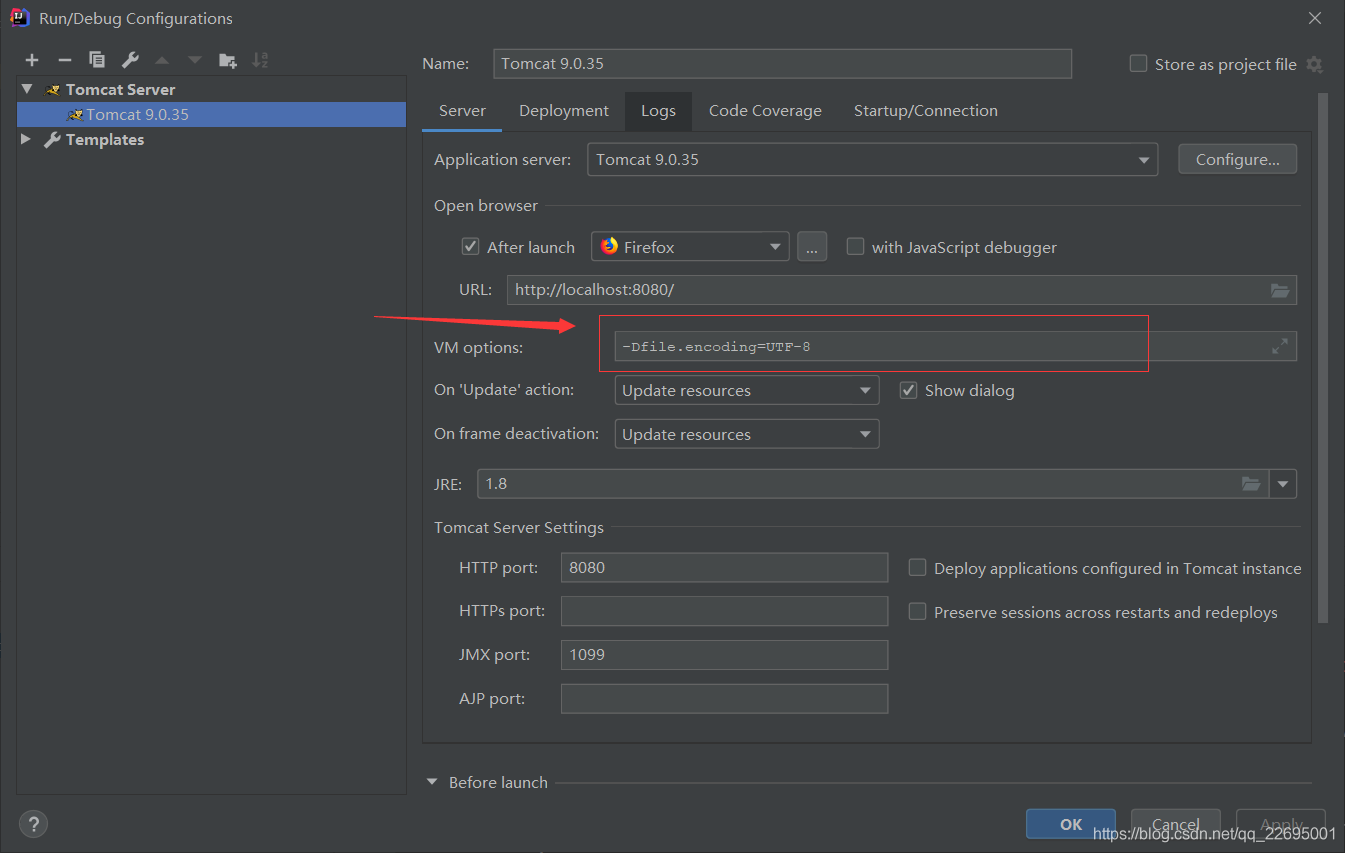This screenshot has height=853, width=1345.
Task: Open the Store as project file gear
Action: (1314, 64)
